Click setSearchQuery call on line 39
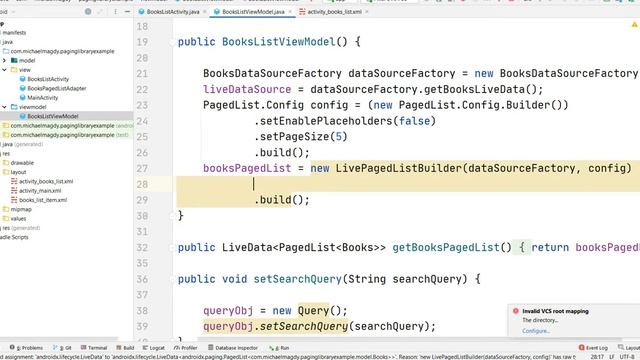 304,327
